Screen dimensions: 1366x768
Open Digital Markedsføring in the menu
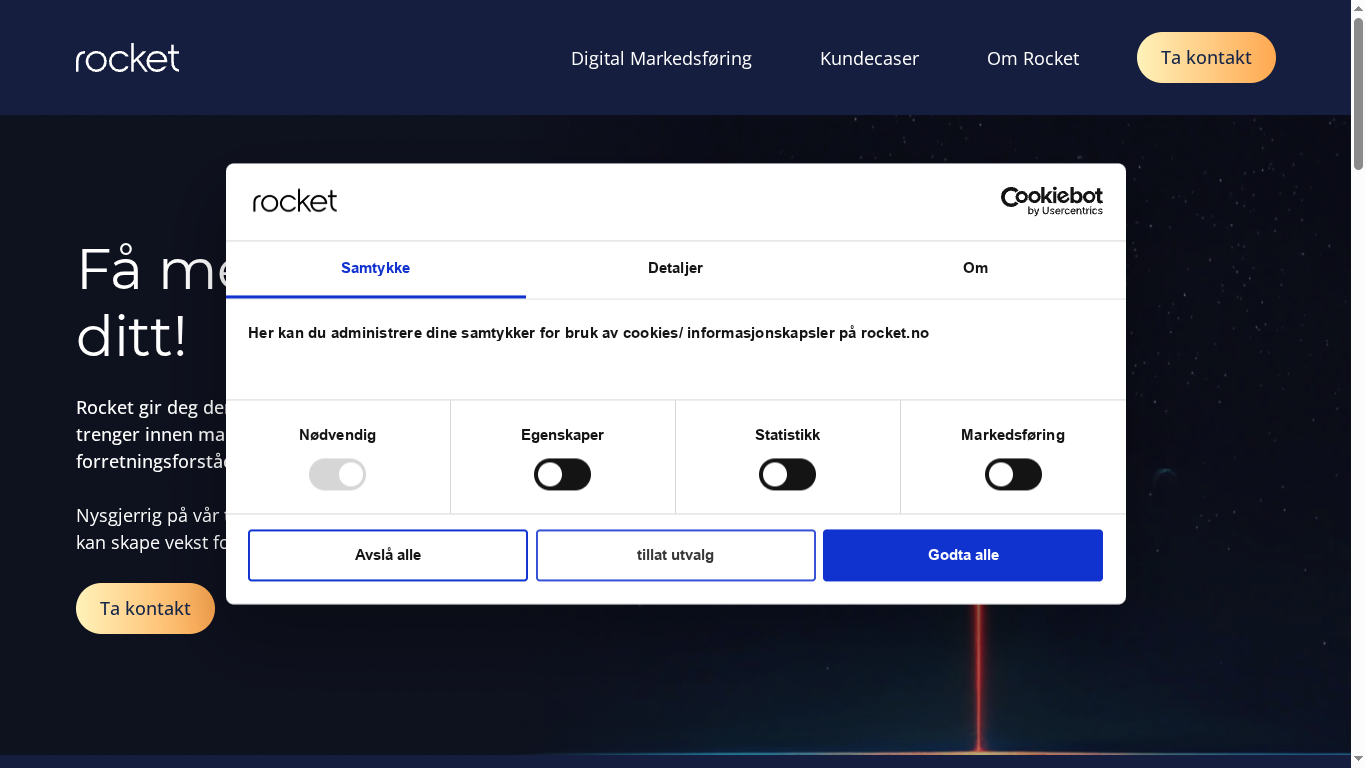coord(661,58)
